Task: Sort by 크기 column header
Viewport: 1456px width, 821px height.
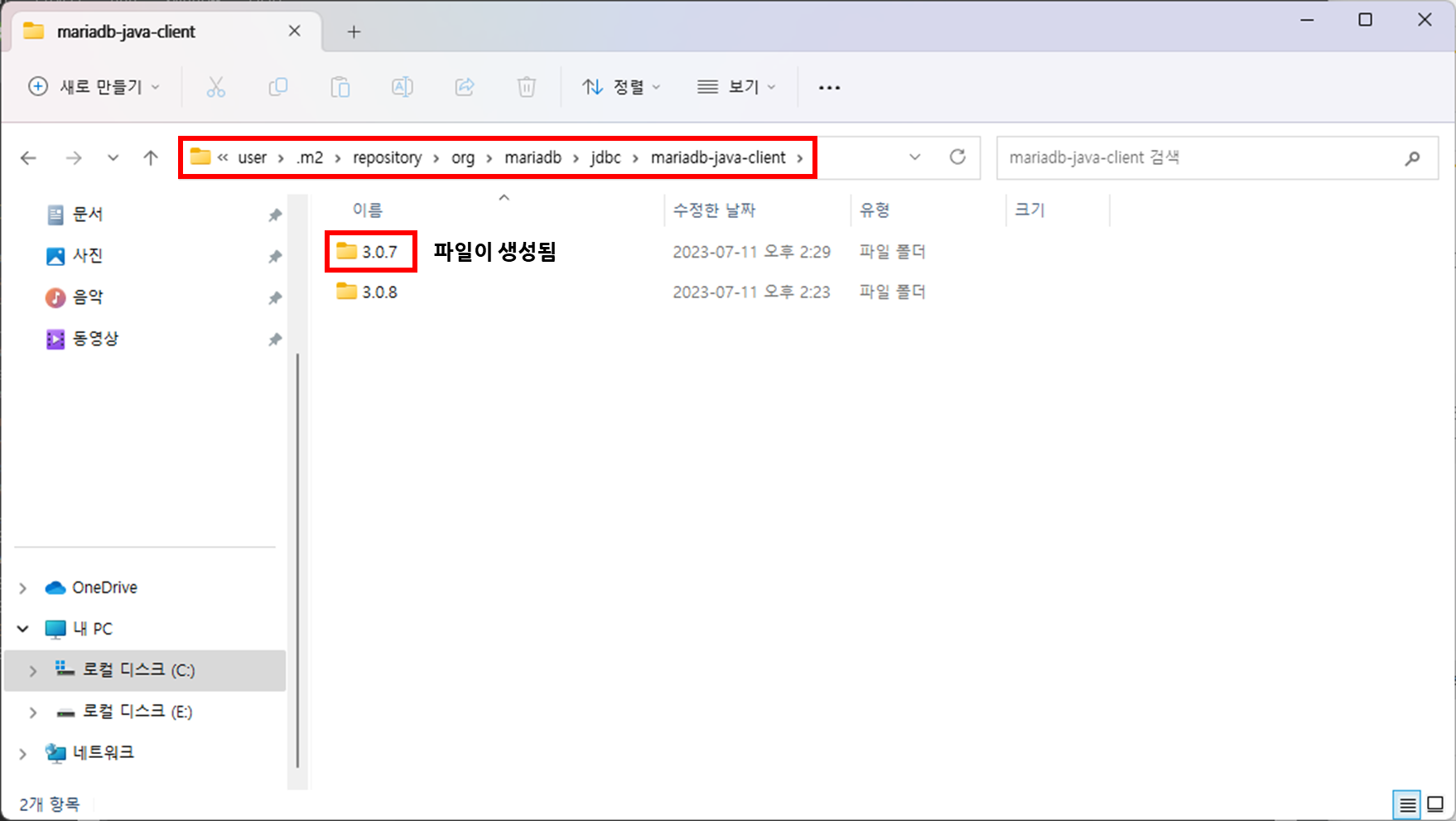Action: (1030, 210)
